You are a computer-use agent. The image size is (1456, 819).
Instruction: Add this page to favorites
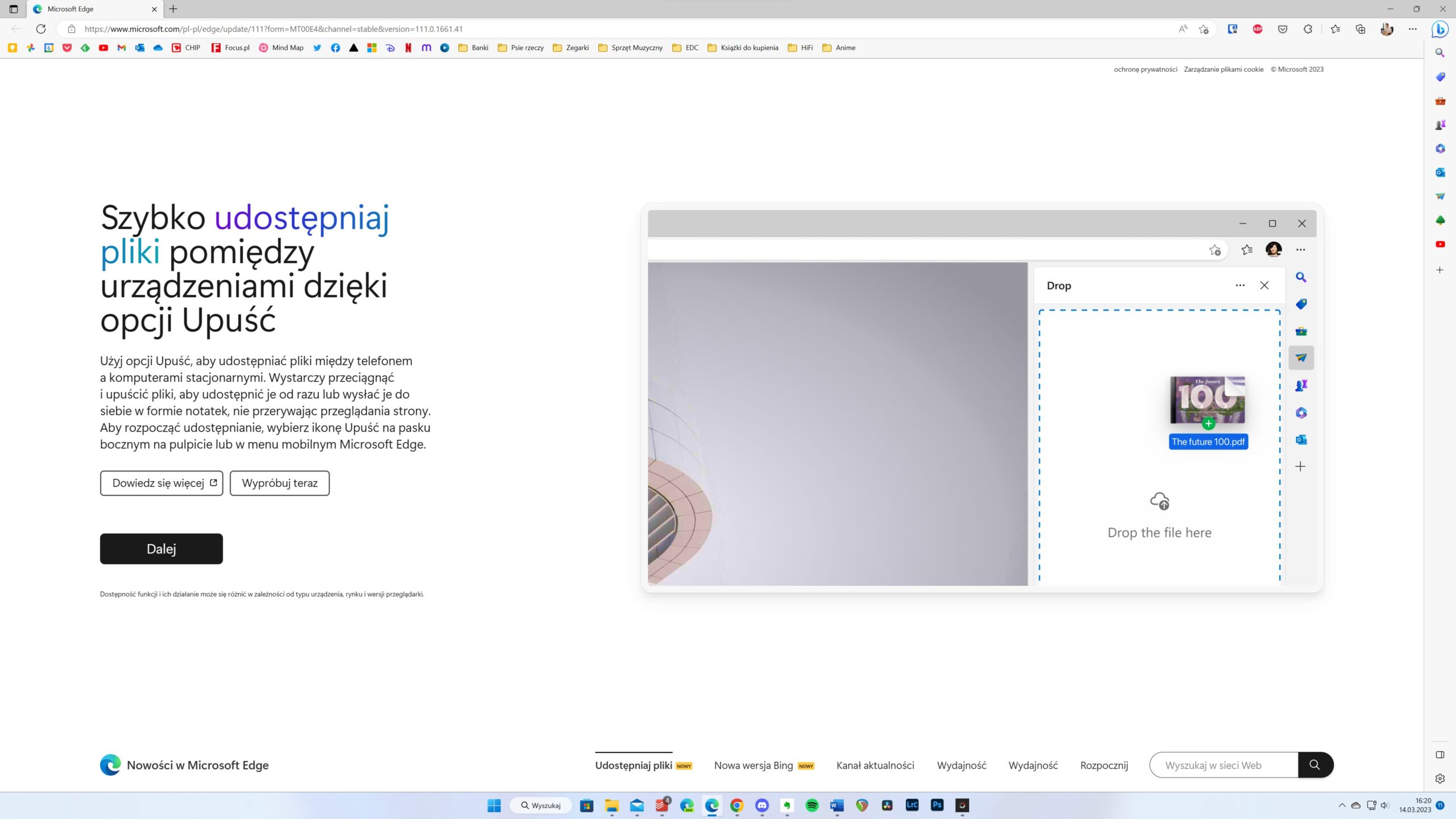[x=1203, y=29]
